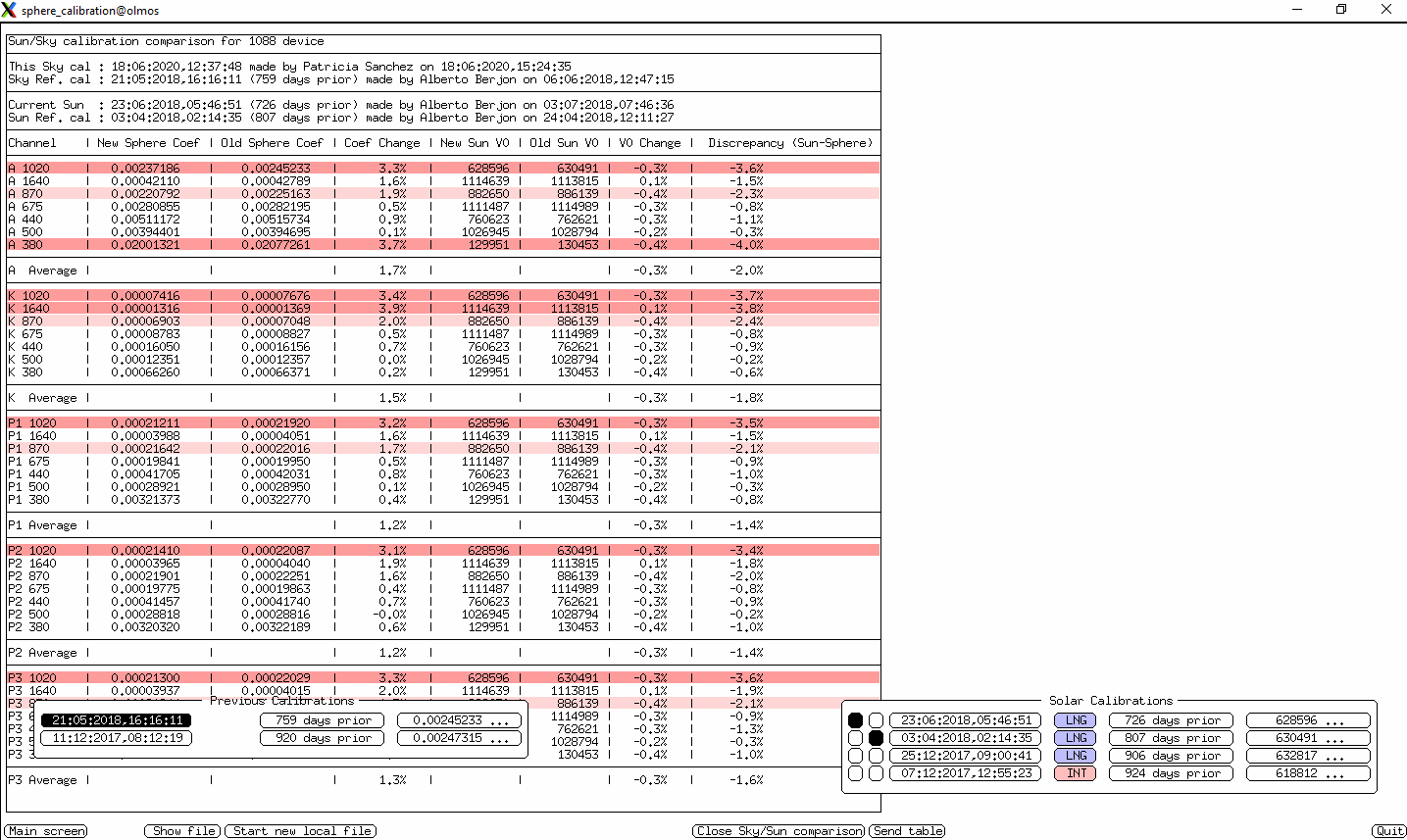Open the 618812 ... value button

[x=1309, y=773]
